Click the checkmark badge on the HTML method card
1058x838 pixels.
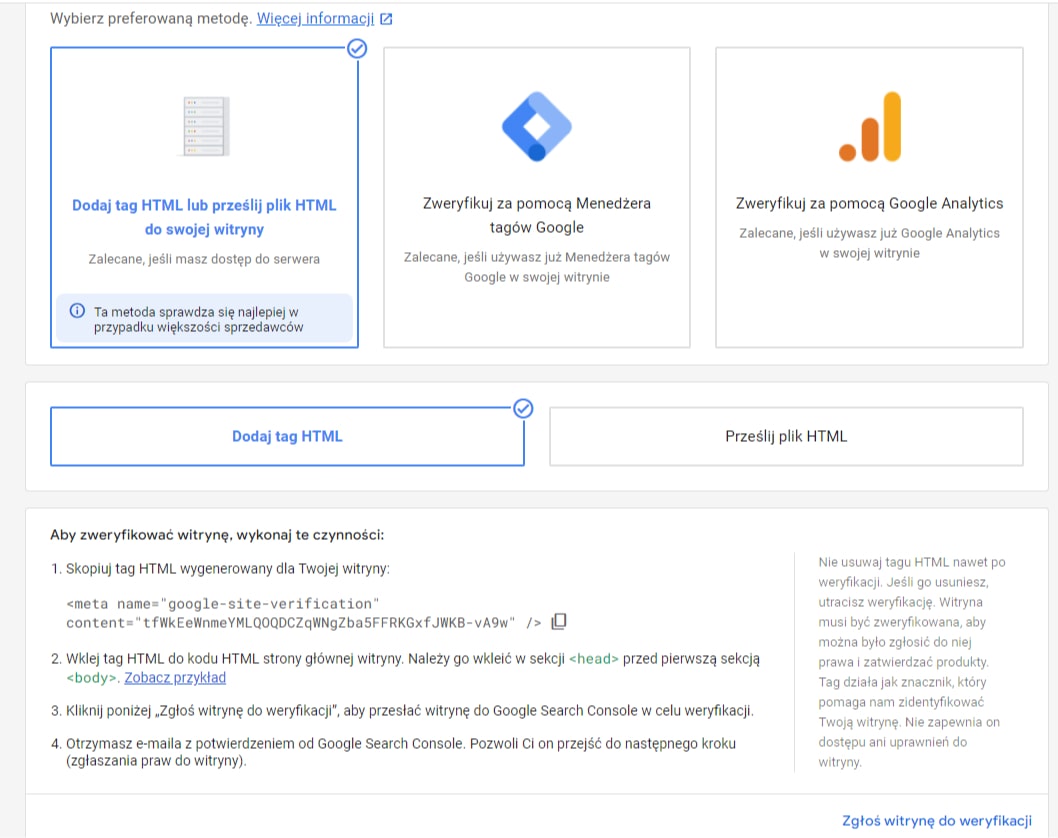[x=356, y=48]
